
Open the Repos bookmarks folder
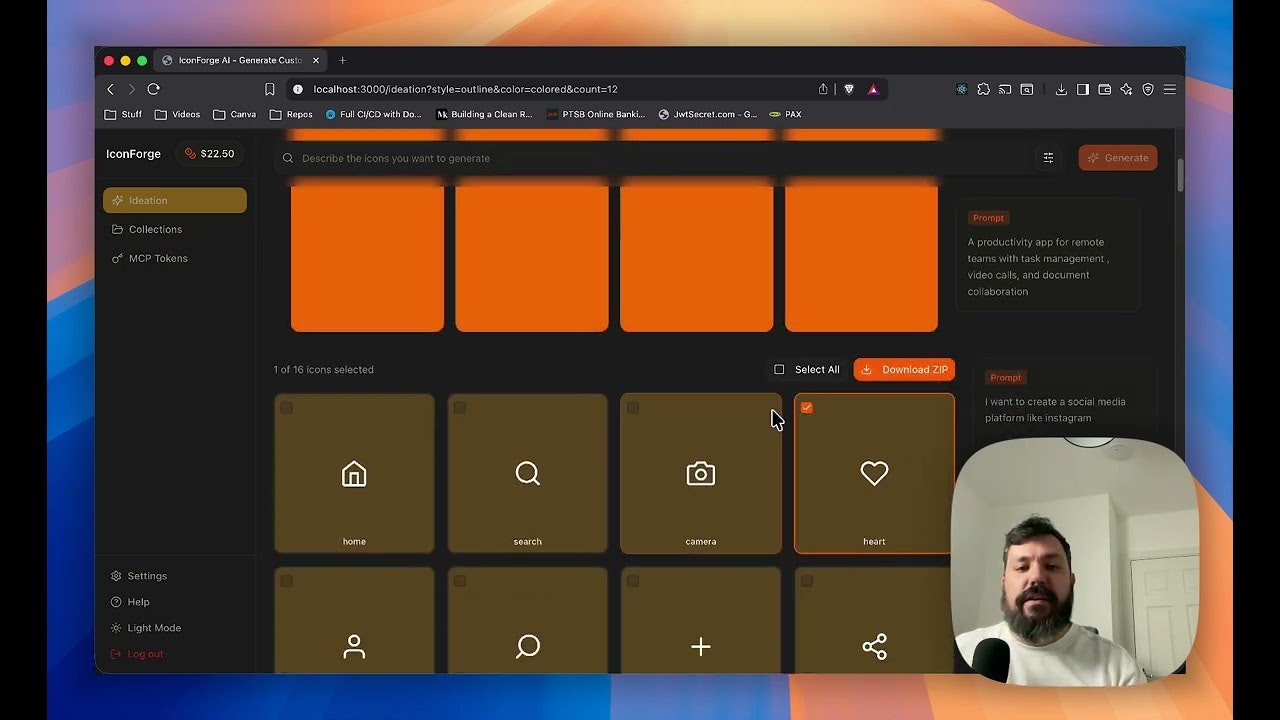click(x=291, y=114)
